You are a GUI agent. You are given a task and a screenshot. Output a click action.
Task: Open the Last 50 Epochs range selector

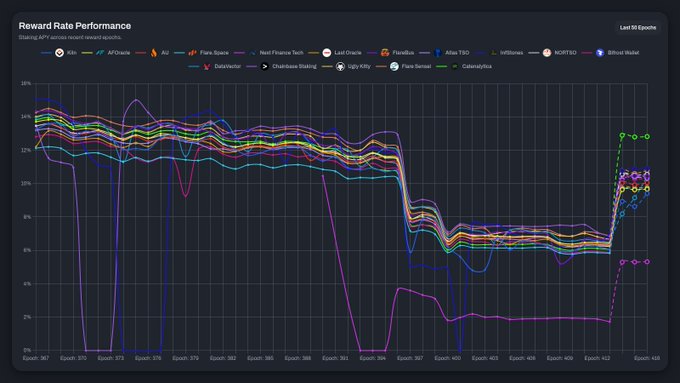638,27
